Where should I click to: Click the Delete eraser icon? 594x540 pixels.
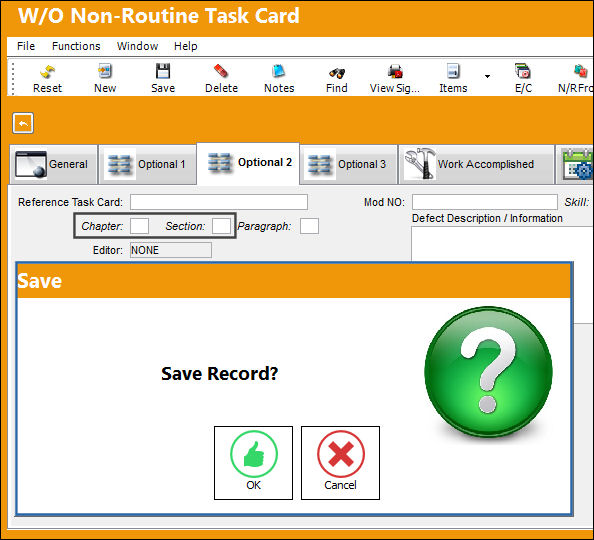point(221,71)
